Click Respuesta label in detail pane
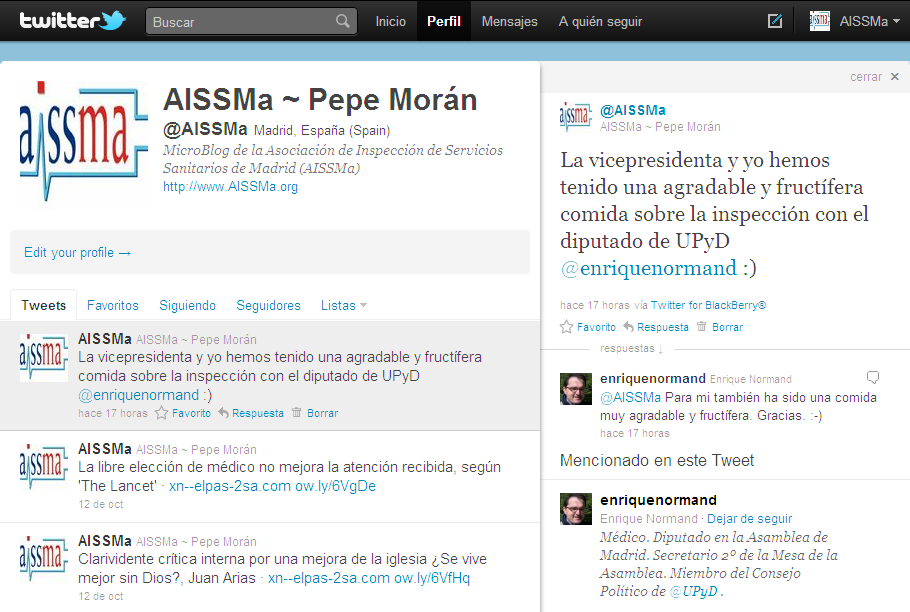The height and width of the screenshot is (612, 910). pos(663,327)
